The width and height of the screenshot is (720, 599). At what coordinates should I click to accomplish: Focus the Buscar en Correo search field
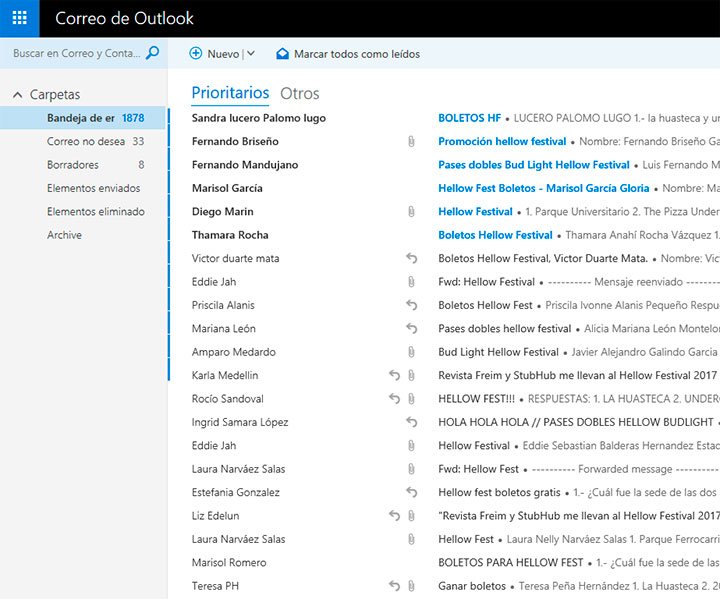pyautogui.click(x=76, y=54)
